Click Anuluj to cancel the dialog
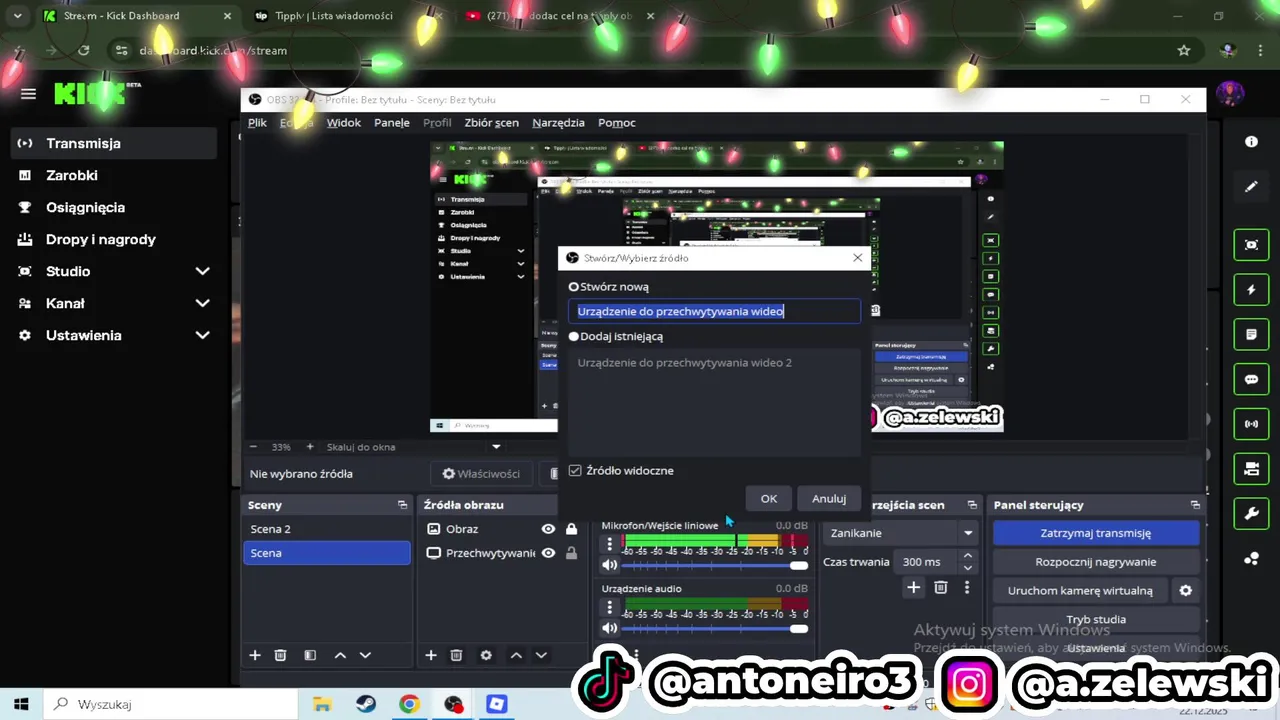The height and width of the screenshot is (720, 1280). pyautogui.click(x=829, y=498)
